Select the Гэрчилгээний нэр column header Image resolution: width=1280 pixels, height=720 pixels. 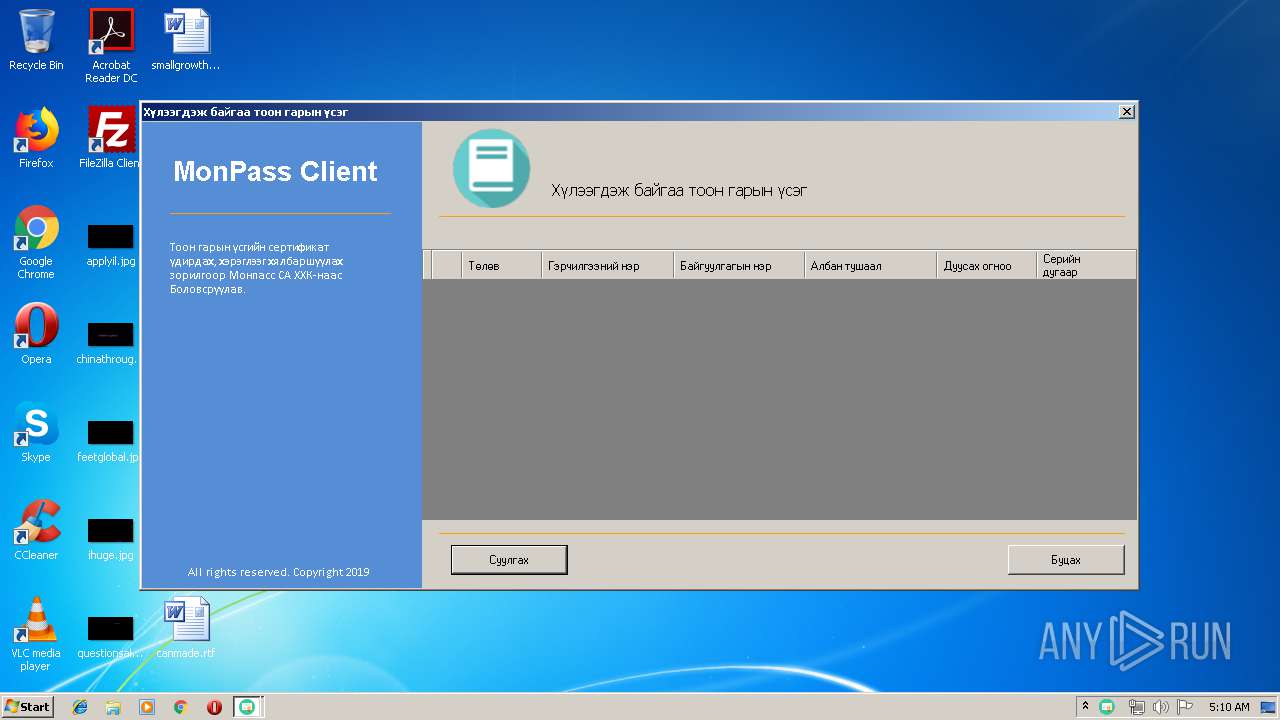click(x=607, y=266)
